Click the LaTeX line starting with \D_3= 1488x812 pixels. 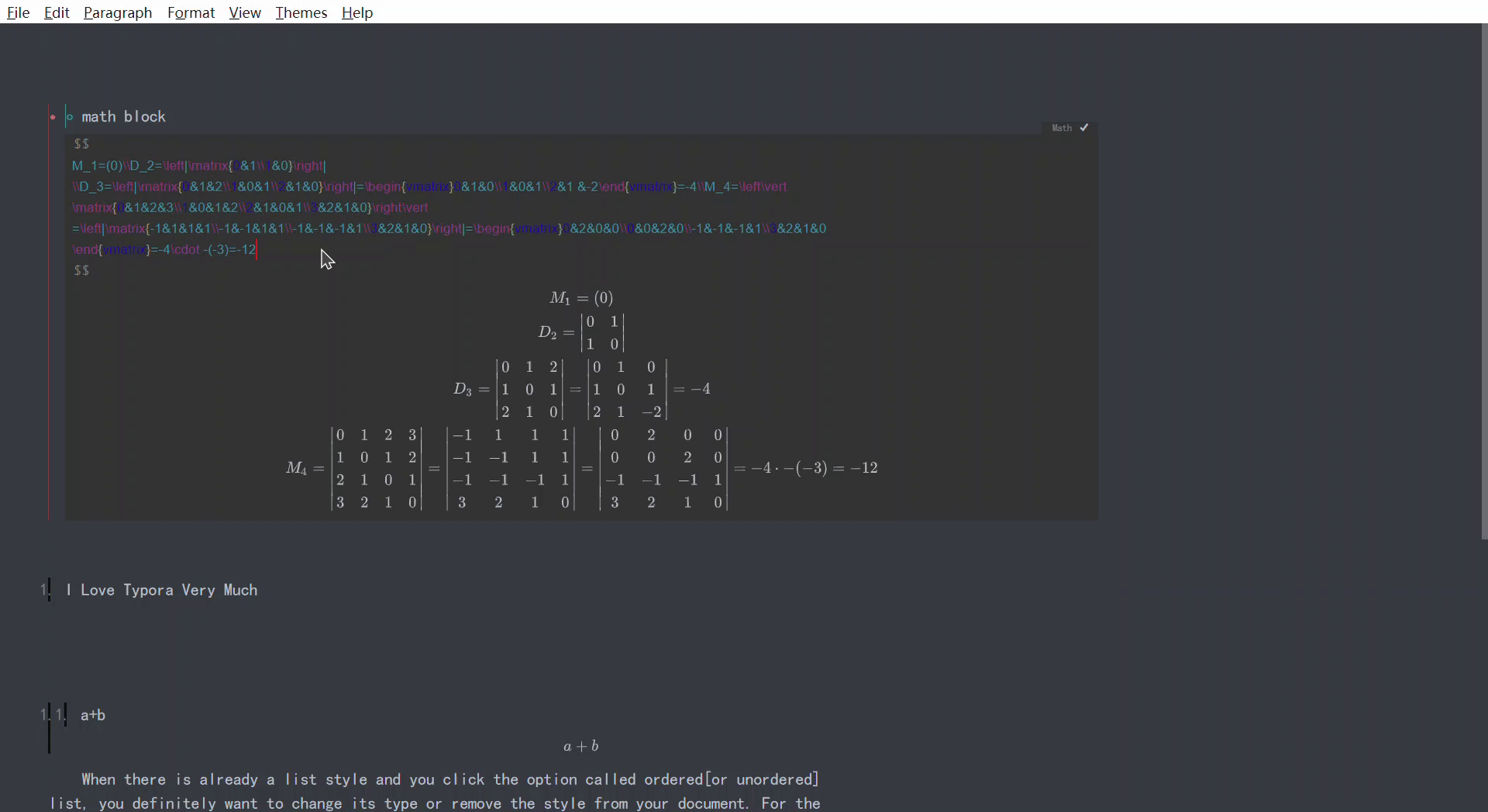pyautogui.click(x=429, y=187)
